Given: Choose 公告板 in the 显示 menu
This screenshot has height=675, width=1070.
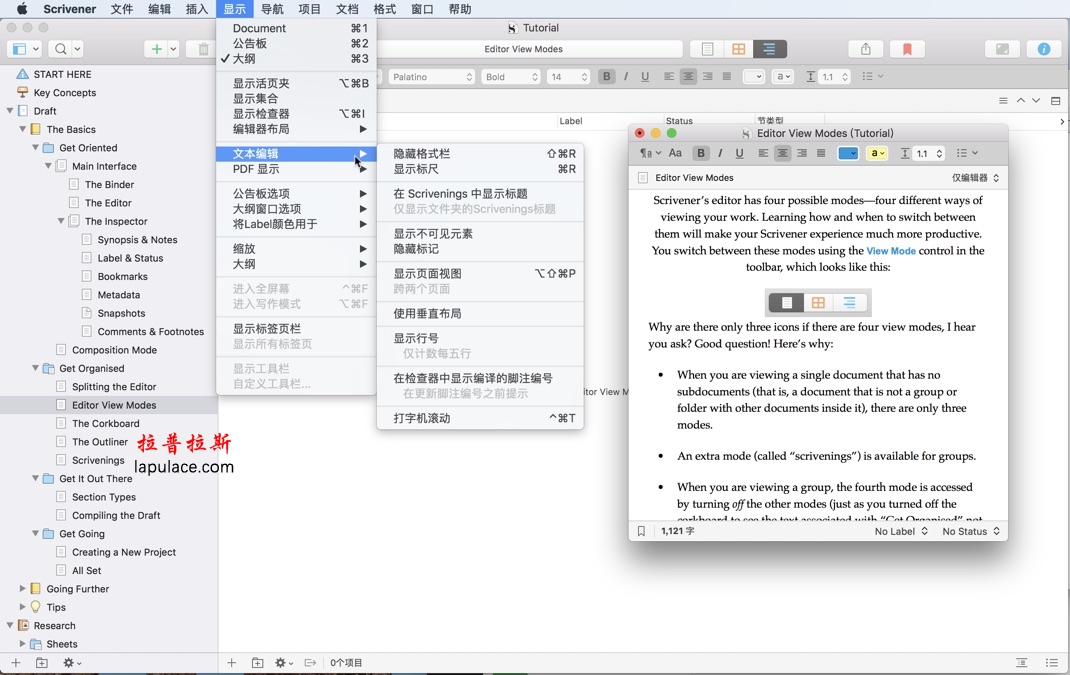Looking at the screenshot, I should pos(295,44).
